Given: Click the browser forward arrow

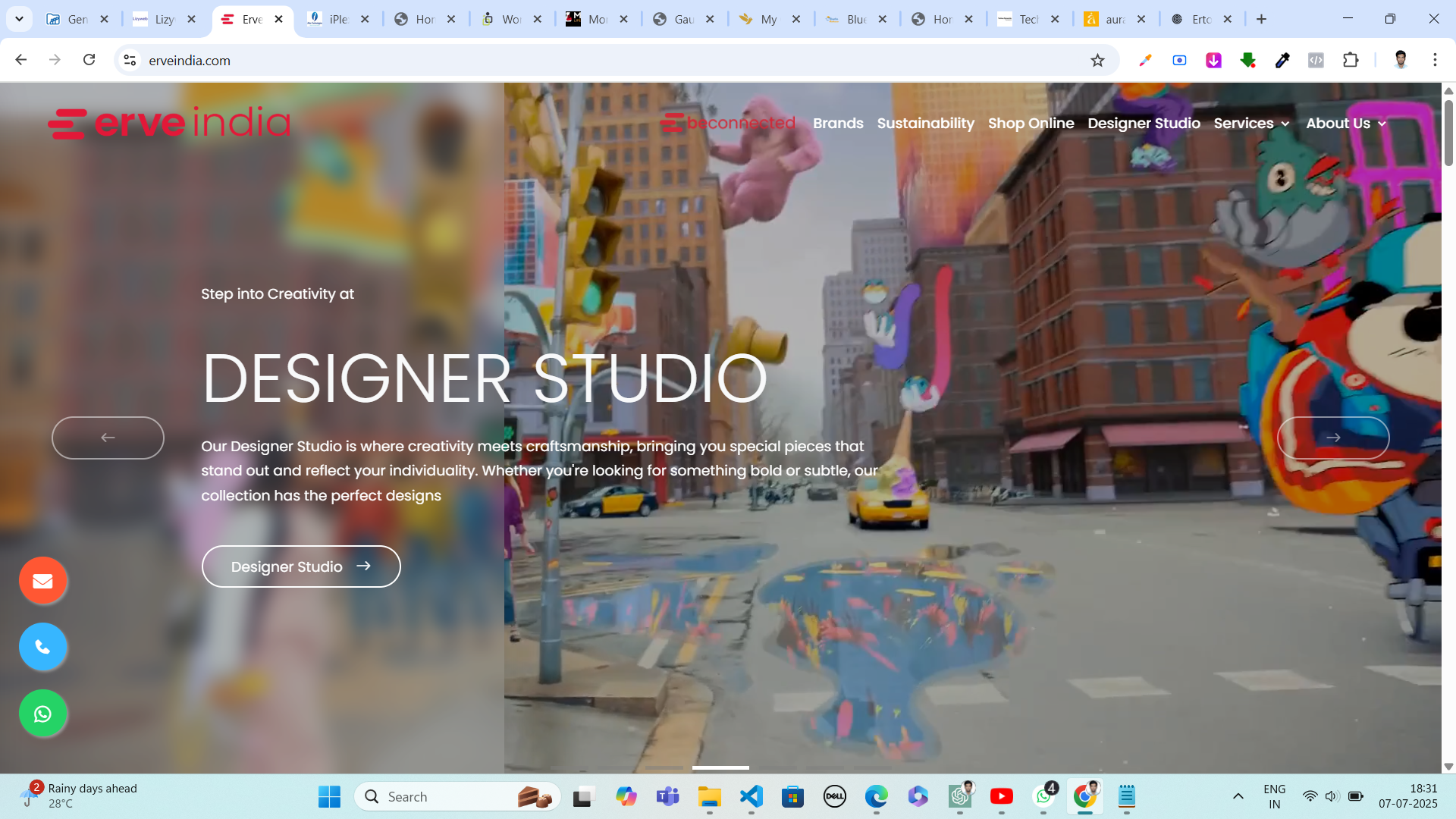Looking at the screenshot, I should 55,60.
